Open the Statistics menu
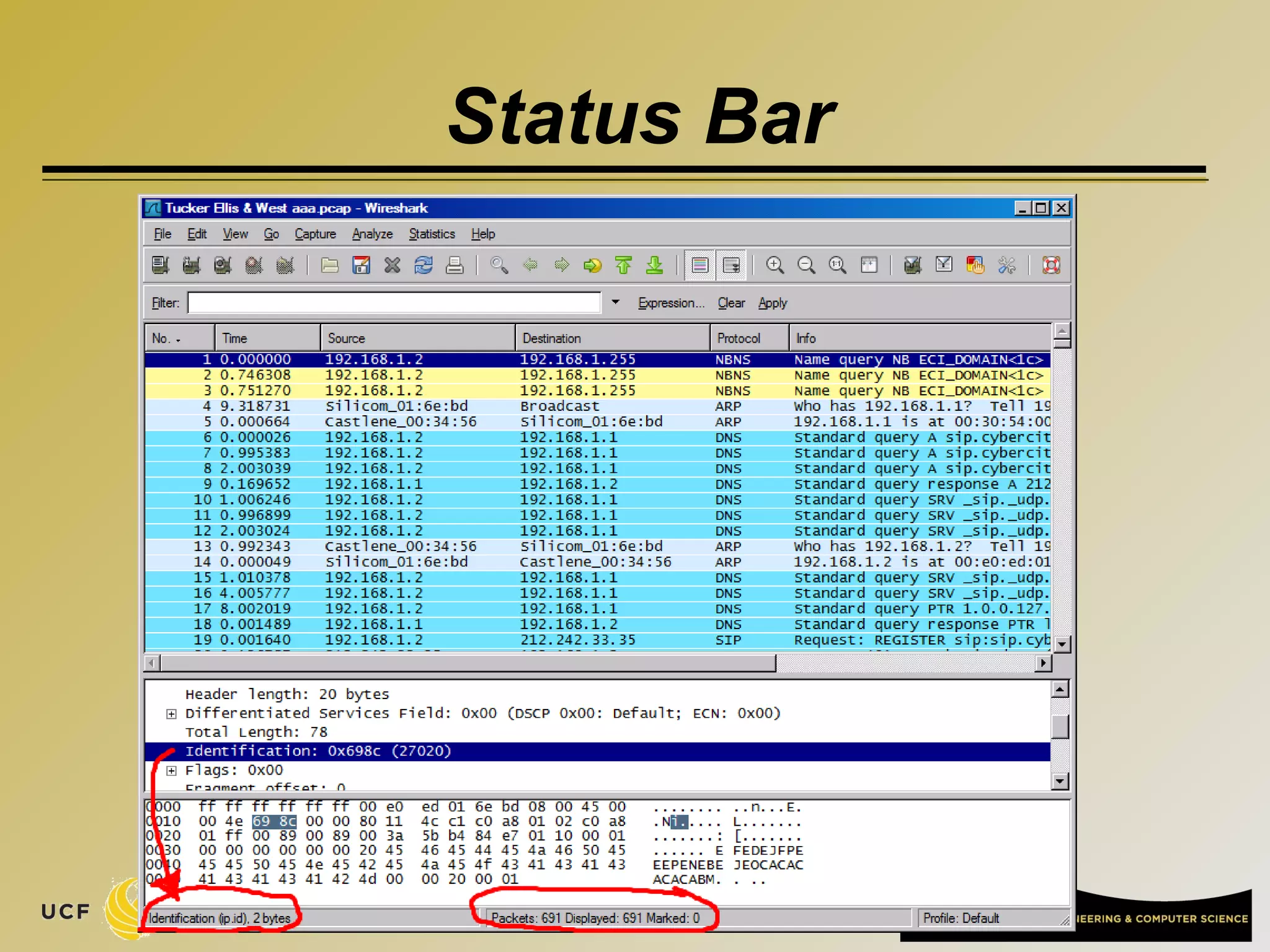 tap(432, 234)
